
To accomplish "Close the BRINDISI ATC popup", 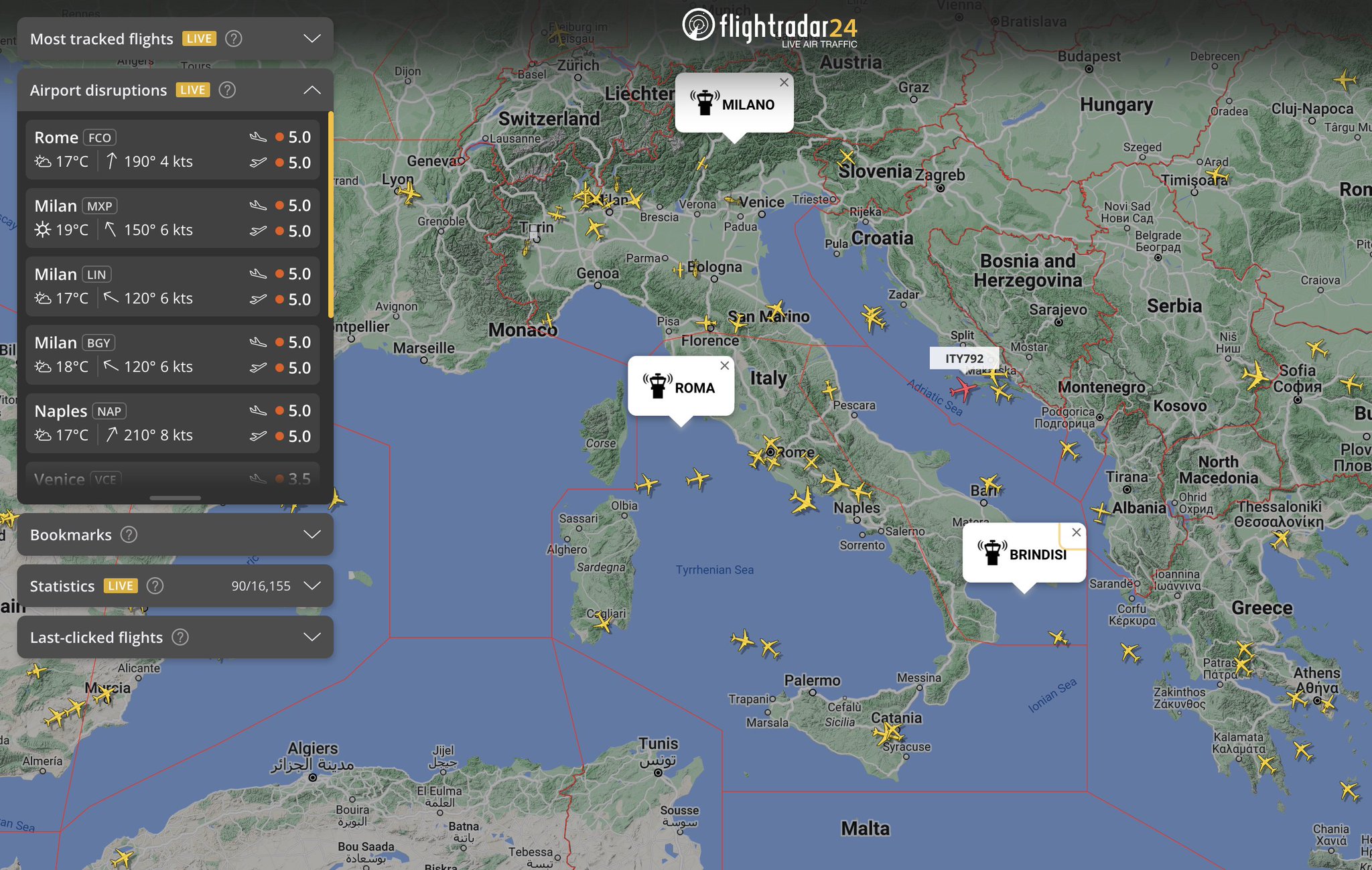I will coord(1076,532).
